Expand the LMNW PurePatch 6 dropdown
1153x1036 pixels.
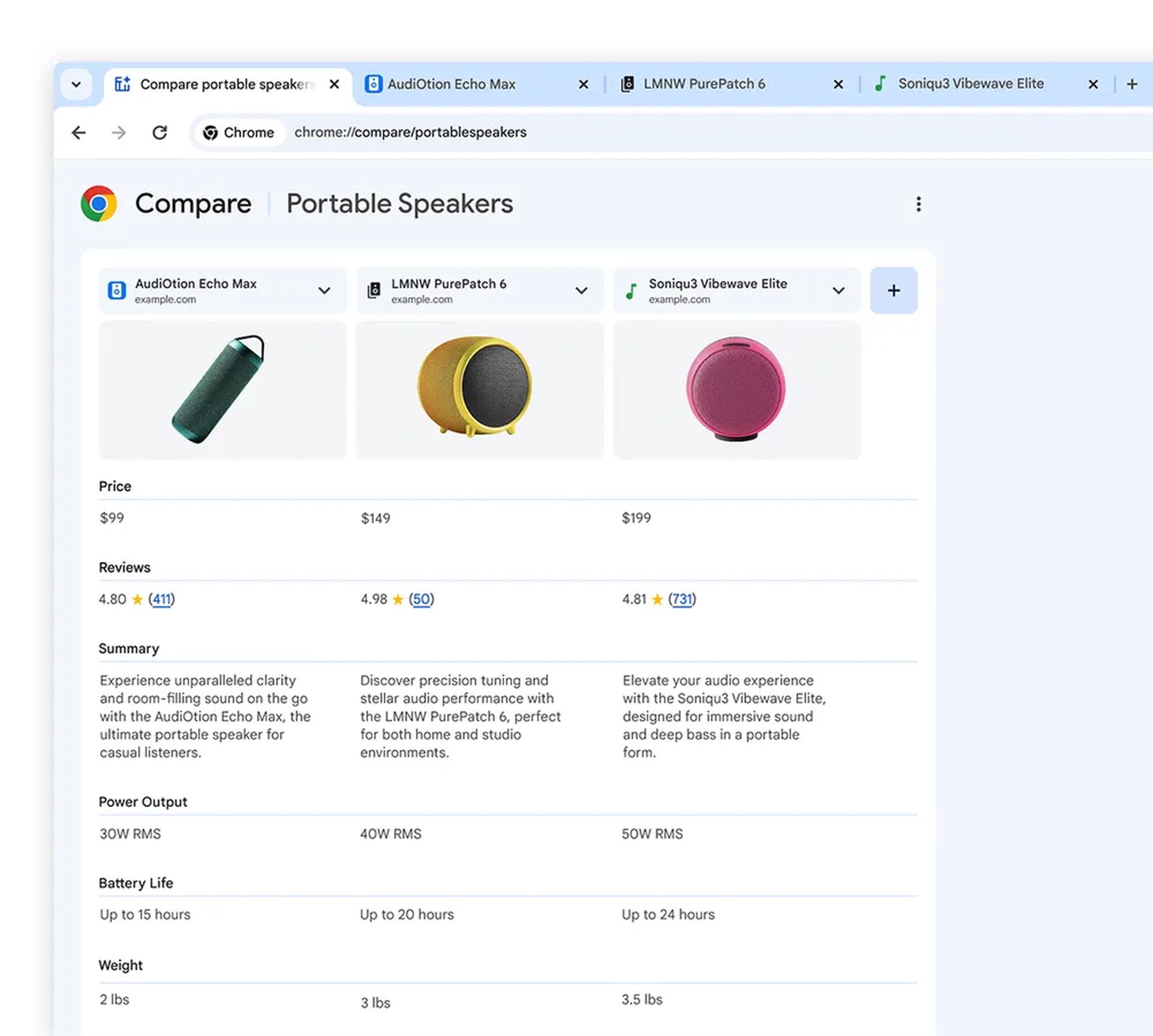tap(580, 290)
